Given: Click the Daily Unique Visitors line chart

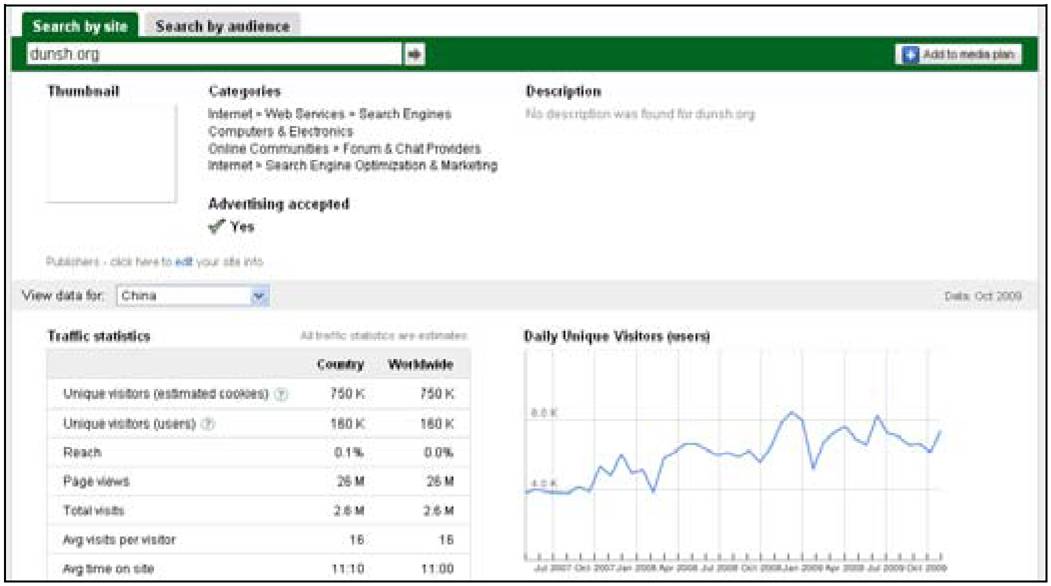Looking at the screenshot, I should click(x=734, y=456).
